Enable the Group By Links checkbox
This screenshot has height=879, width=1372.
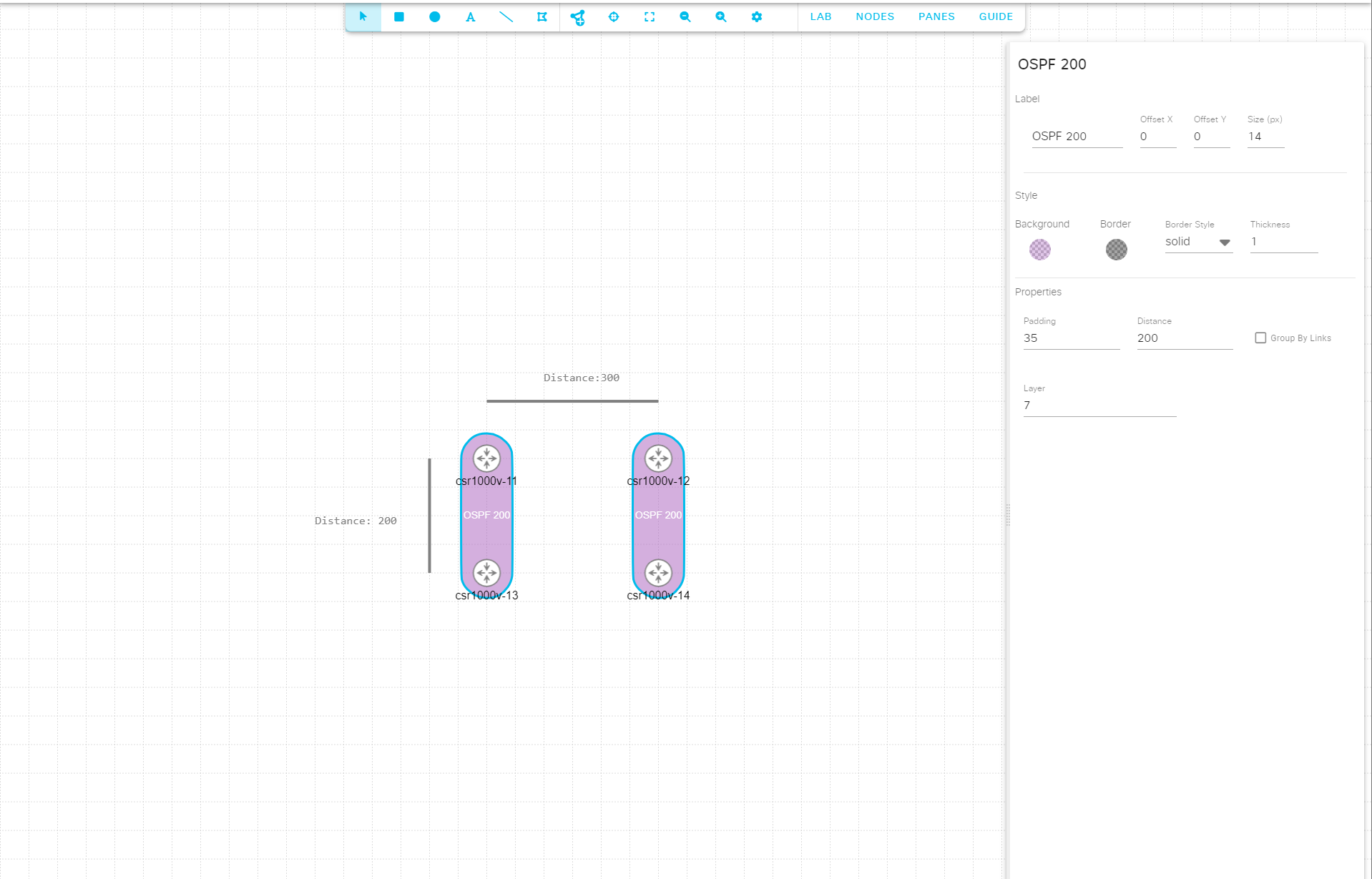(x=1261, y=338)
